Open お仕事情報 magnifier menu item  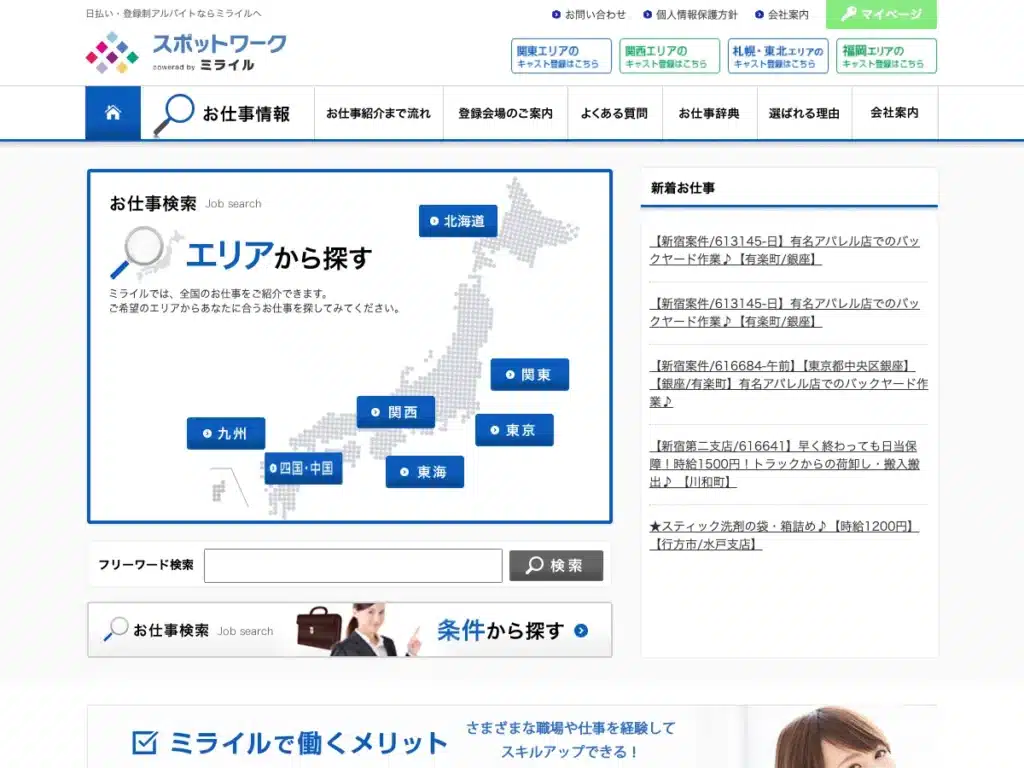point(227,114)
